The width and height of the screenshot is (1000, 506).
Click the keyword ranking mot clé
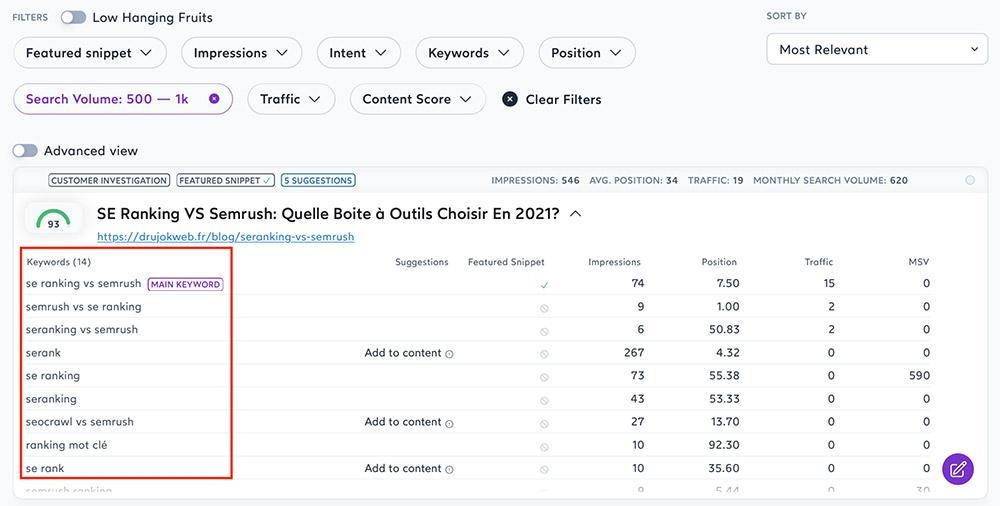(66, 445)
